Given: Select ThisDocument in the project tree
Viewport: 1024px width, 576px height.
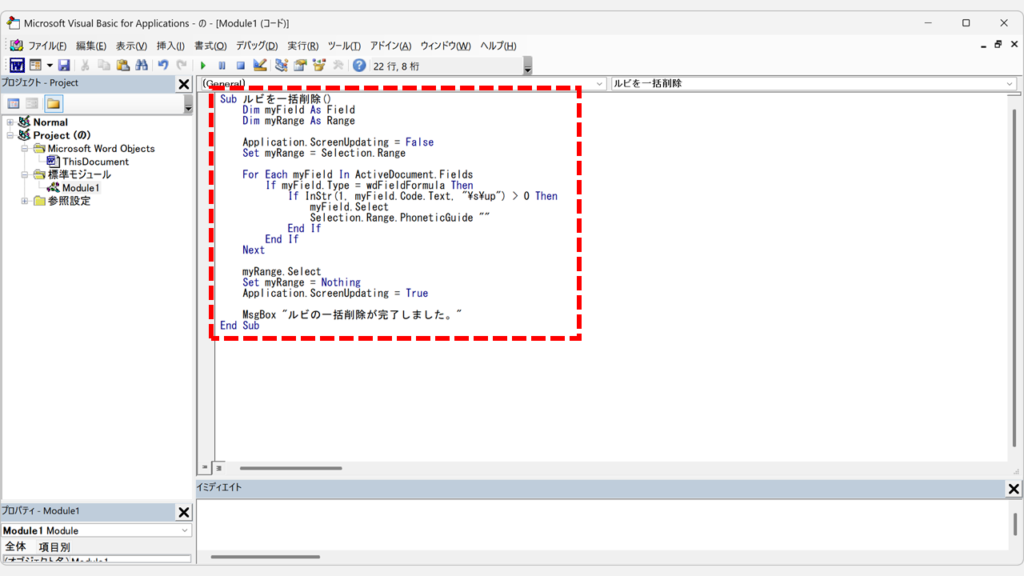Looking at the screenshot, I should 95,161.
